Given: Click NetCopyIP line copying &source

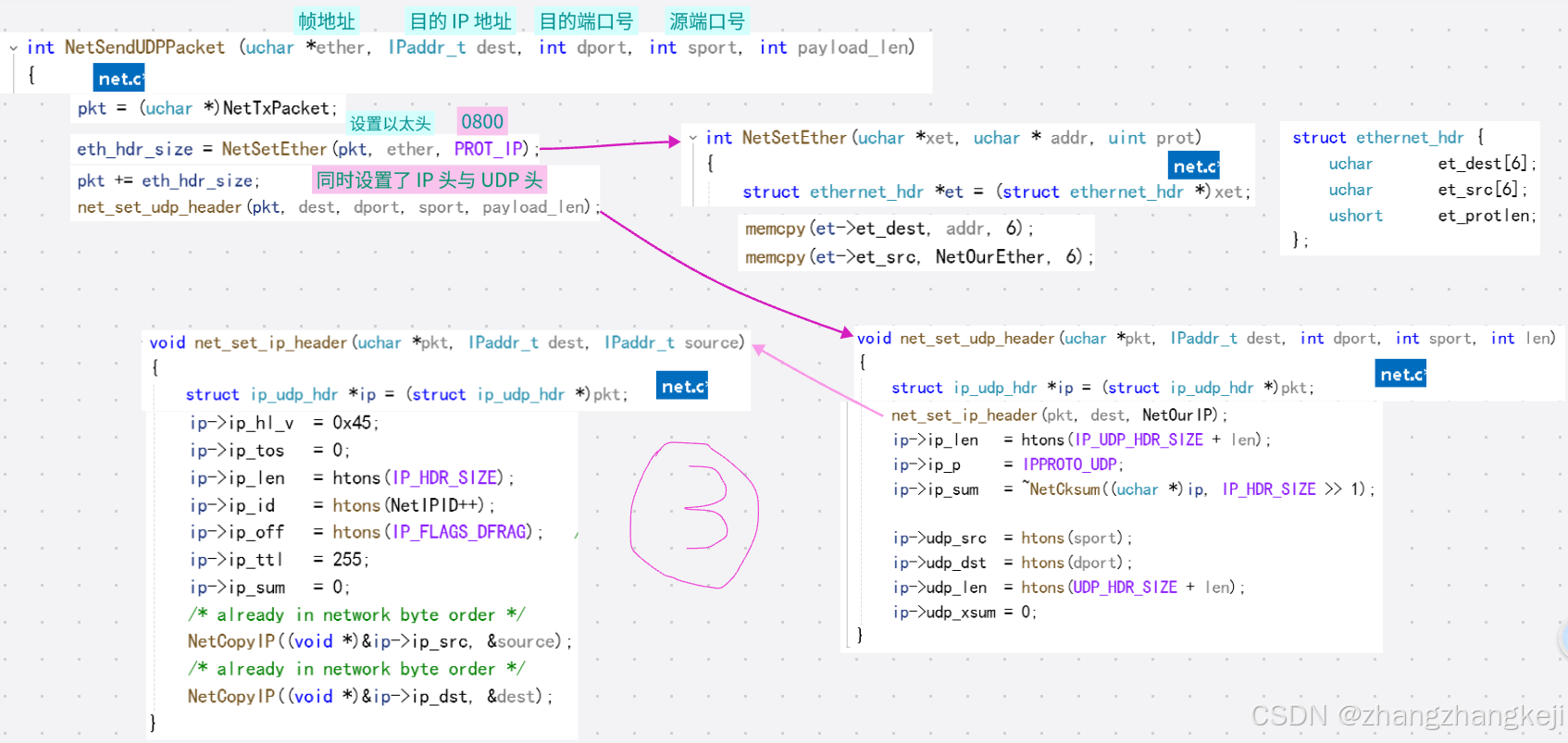Looking at the screenshot, I should pos(380,641).
